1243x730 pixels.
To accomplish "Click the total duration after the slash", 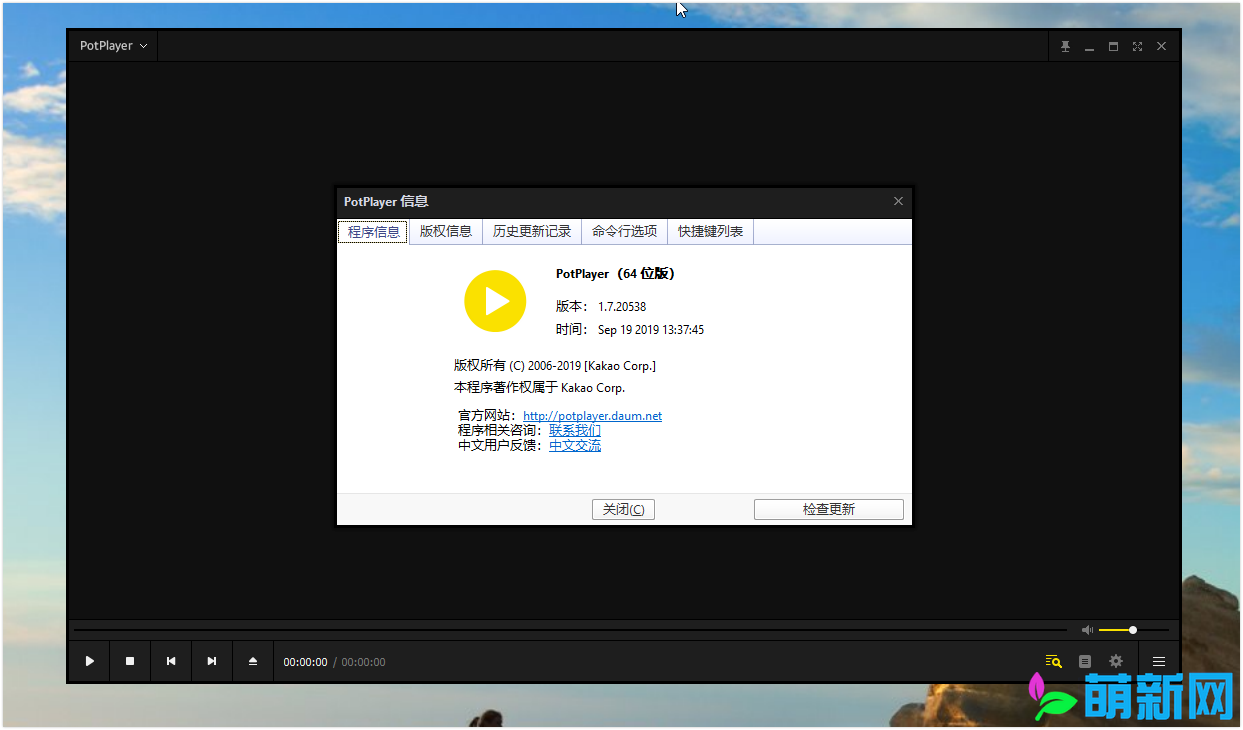I will pos(364,662).
